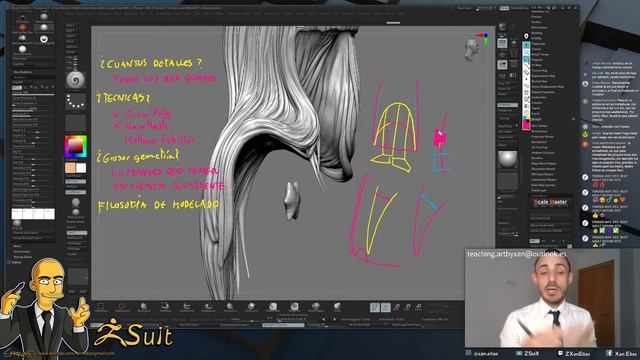Expand the Display Properties subpalette
This screenshot has height=360, width=640.
pos(542,92)
